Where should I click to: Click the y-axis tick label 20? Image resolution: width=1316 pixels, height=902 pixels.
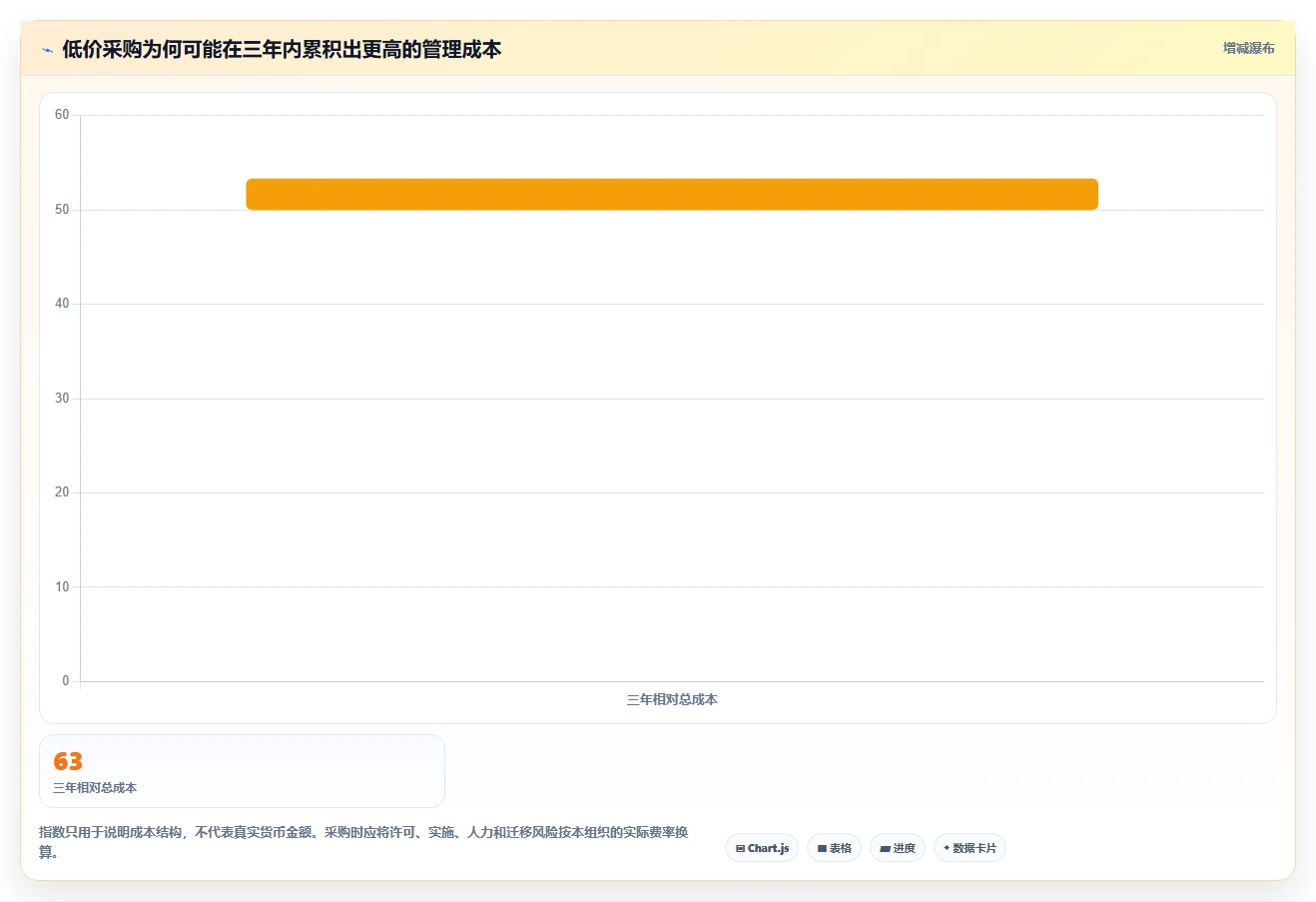click(x=62, y=492)
